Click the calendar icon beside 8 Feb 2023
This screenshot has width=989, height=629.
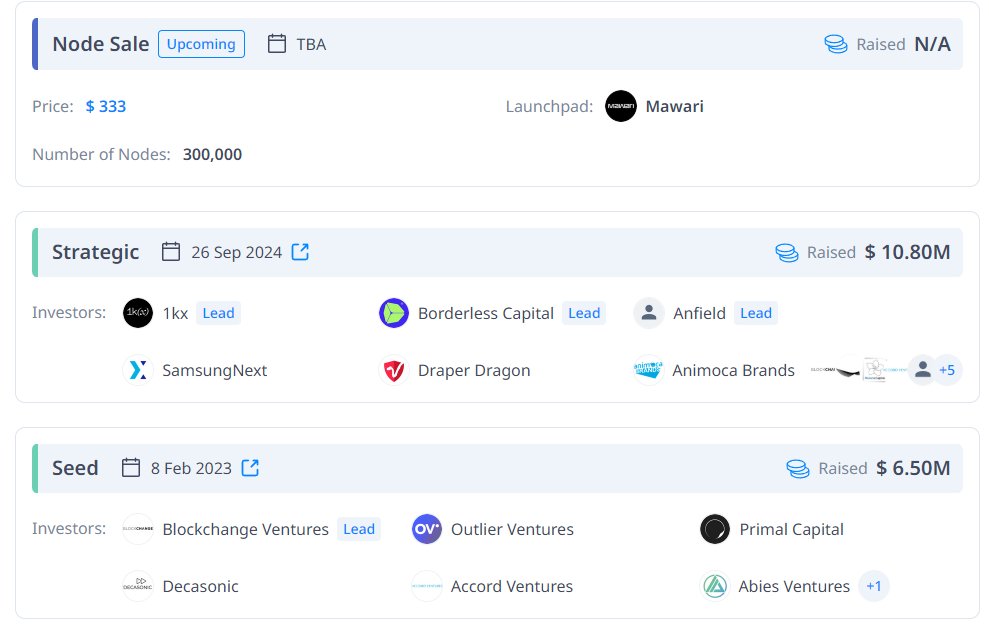point(131,468)
